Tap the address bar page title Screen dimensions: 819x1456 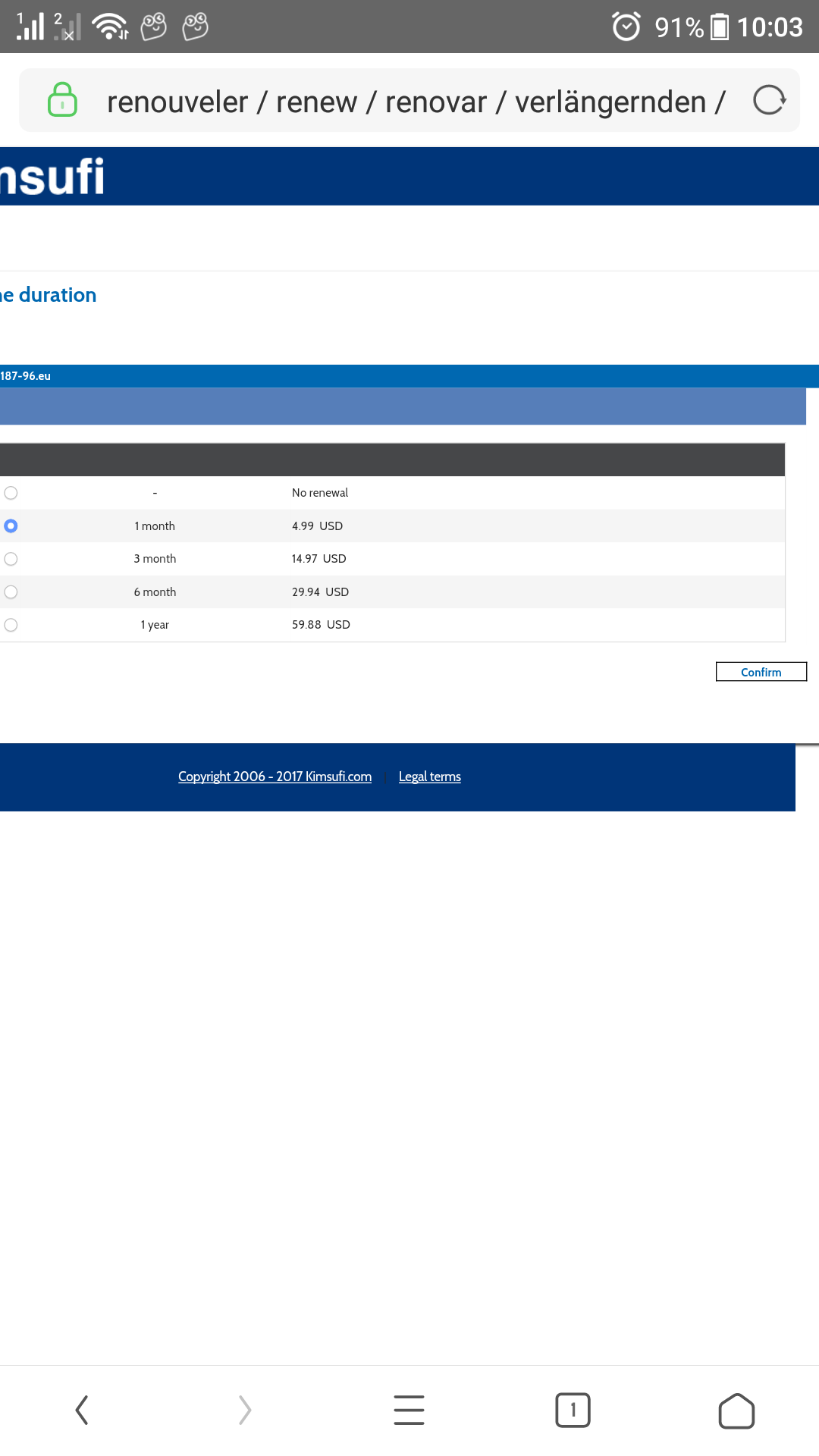pyautogui.click(x=416, y=102)
